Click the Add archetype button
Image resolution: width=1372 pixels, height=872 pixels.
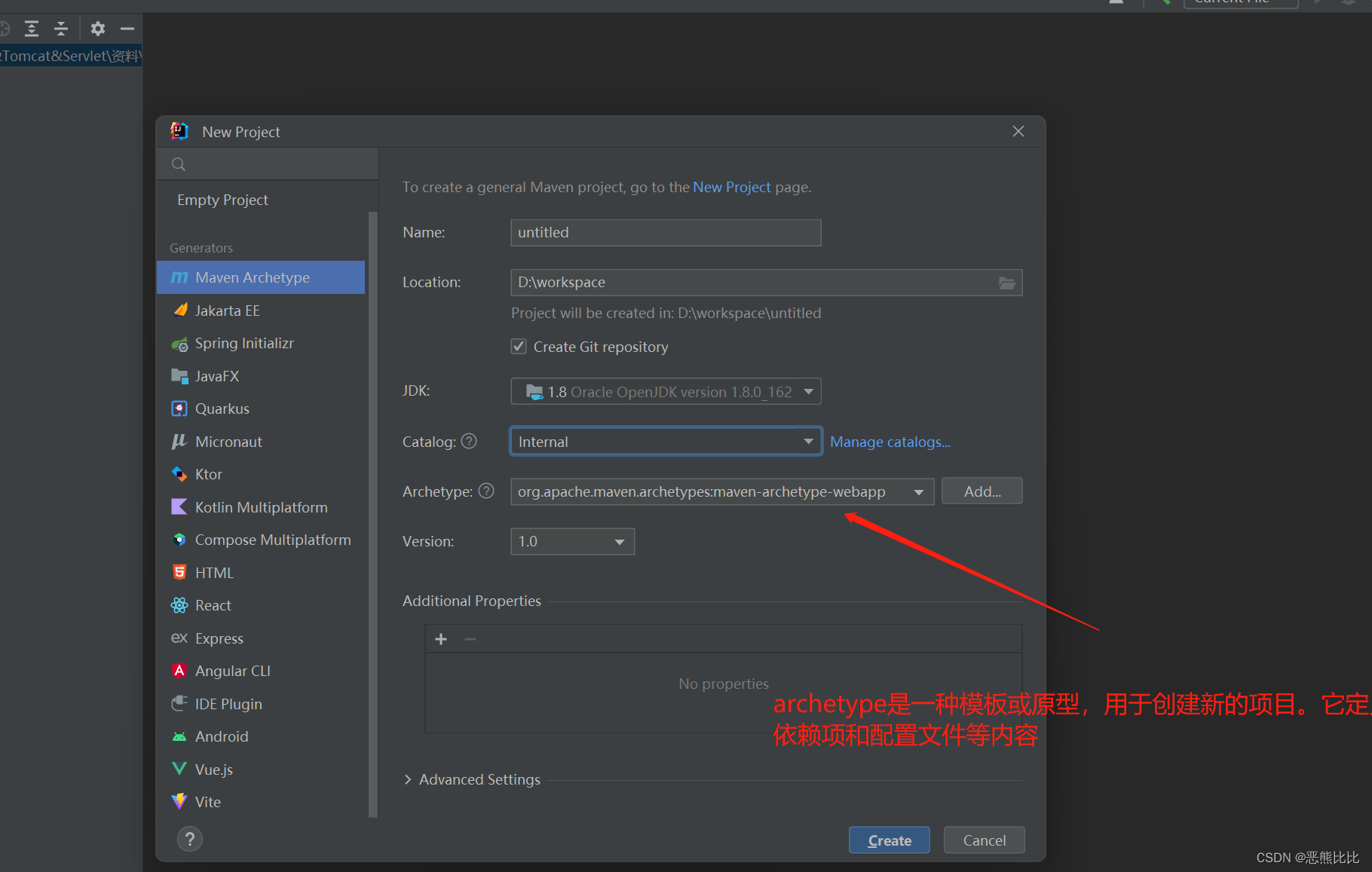(982, 491)
